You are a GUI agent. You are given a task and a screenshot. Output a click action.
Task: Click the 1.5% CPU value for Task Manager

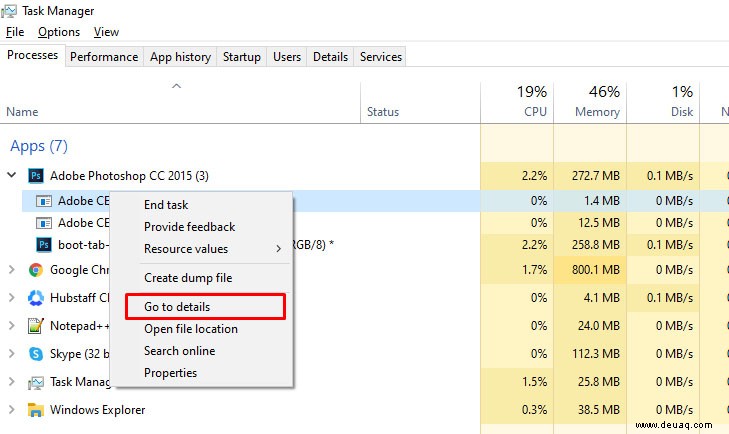pyautogui.click(x=534, y=382)
